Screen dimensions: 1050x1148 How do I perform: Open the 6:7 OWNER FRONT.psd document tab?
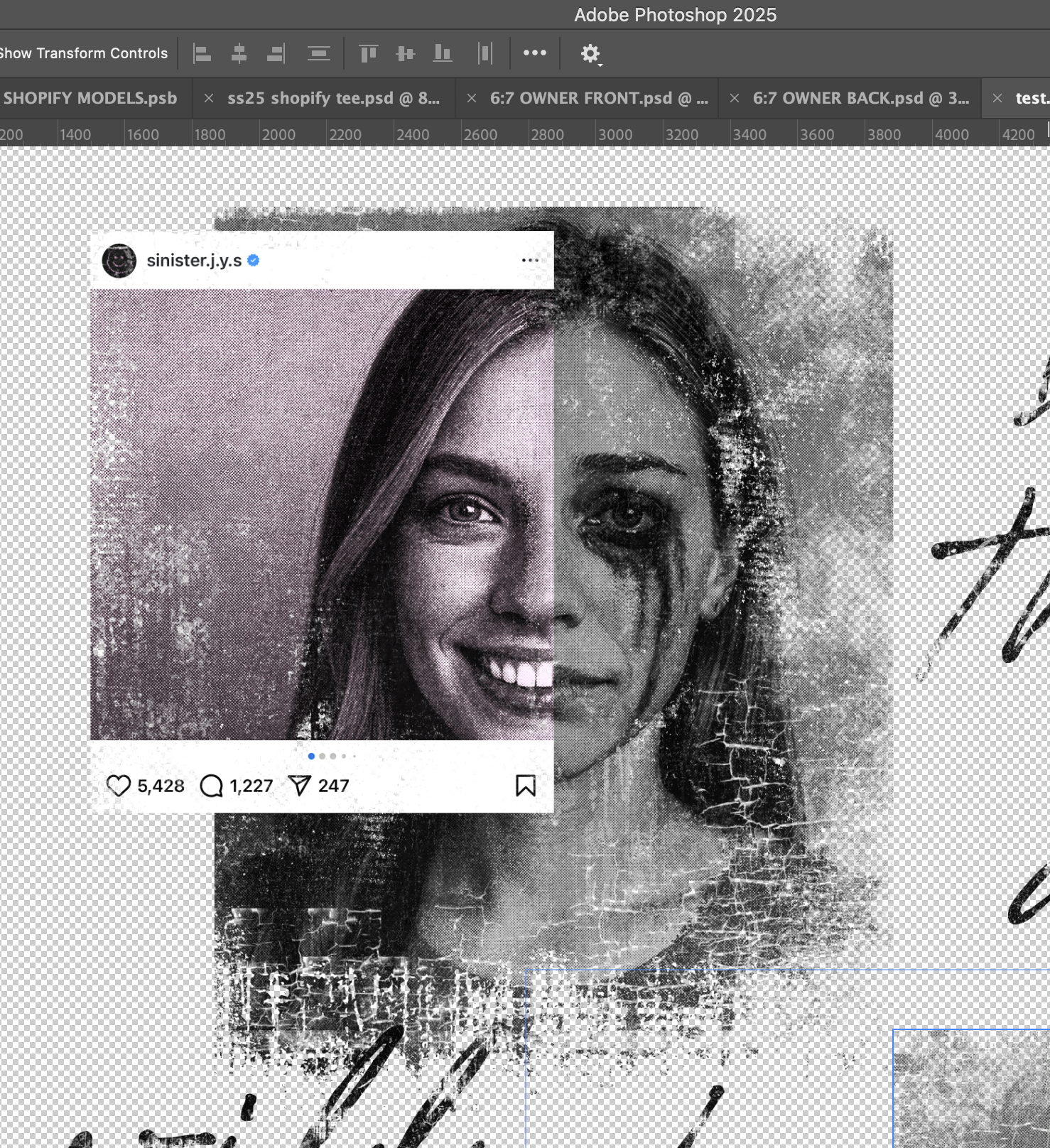pyautogui.click(x=598, y=98)
